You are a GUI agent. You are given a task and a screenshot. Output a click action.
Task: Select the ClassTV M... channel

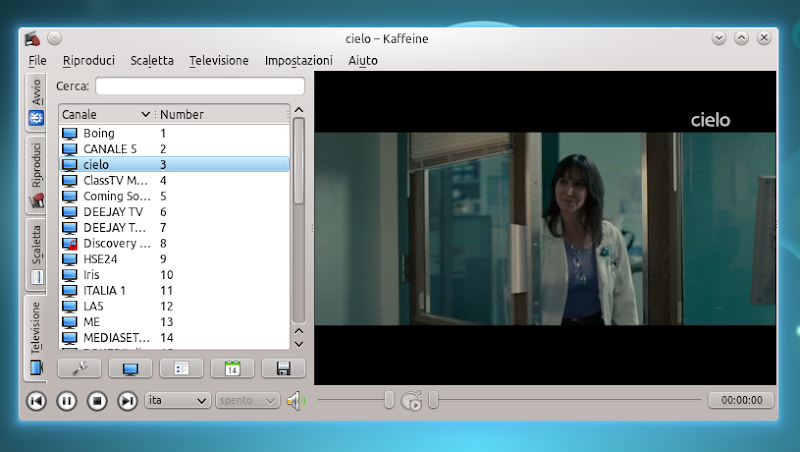click(x=174, y=181)
